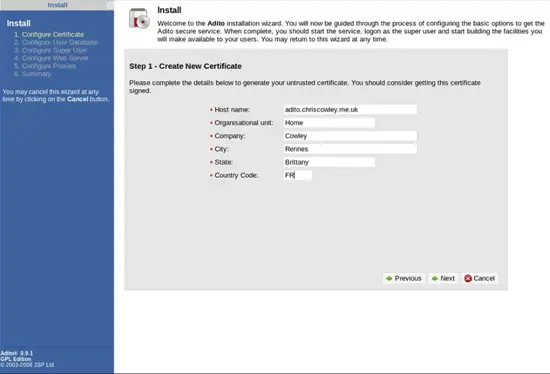Select the Organisational unit input
The width and height of the screenshot is (550, 374).
[329, 123]
